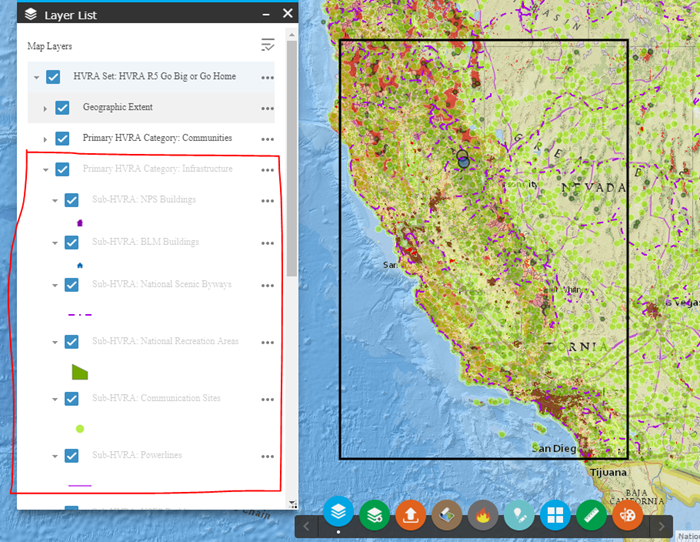Open the ruler measurement widget

tap(592, 515)
